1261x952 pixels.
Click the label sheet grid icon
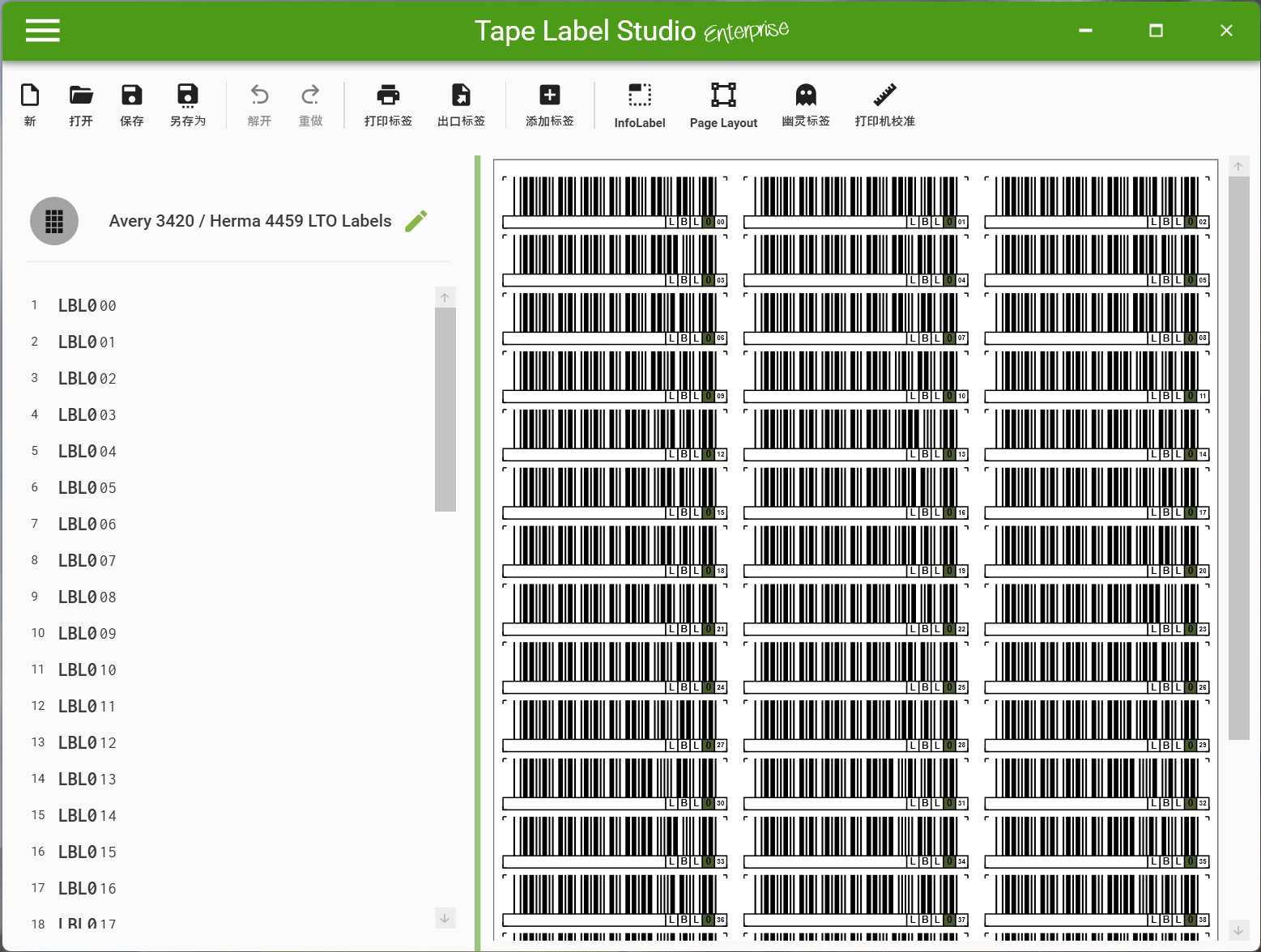tap(54, 221)
